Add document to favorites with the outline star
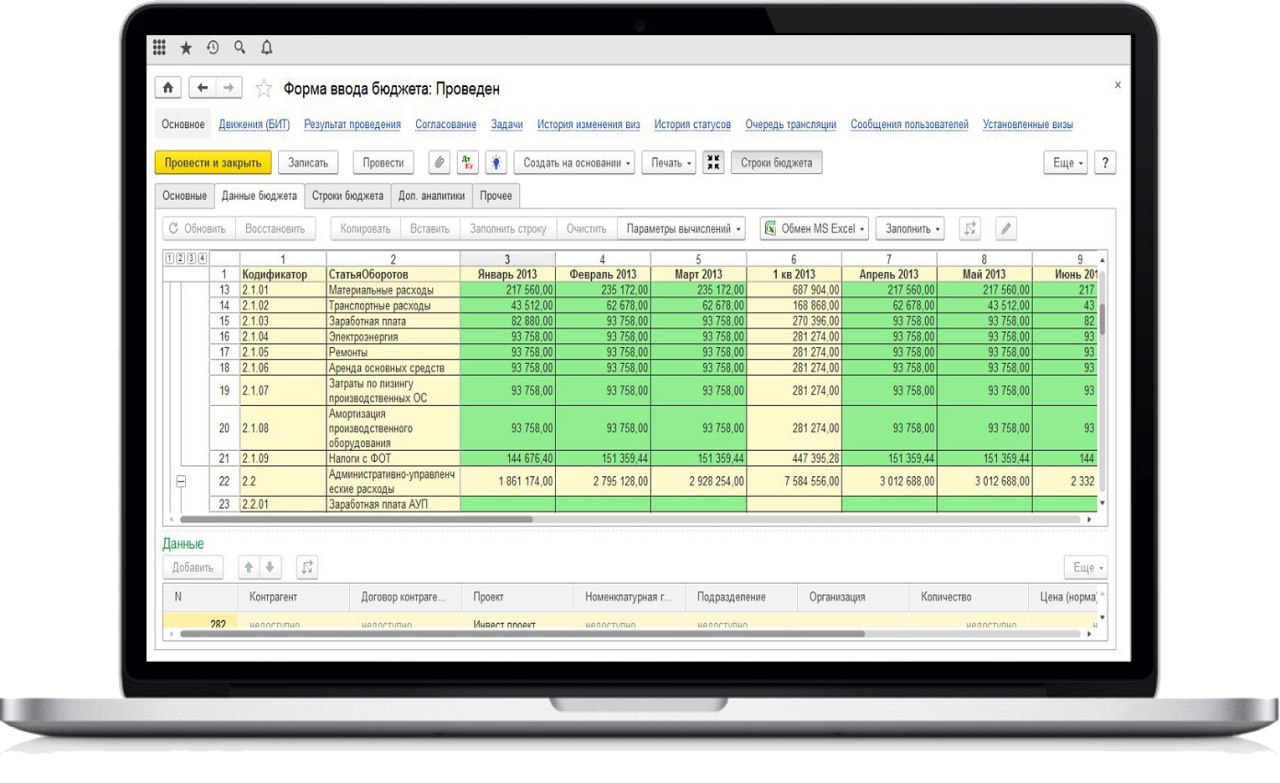The image size is (1280, 783). (264, 89)
